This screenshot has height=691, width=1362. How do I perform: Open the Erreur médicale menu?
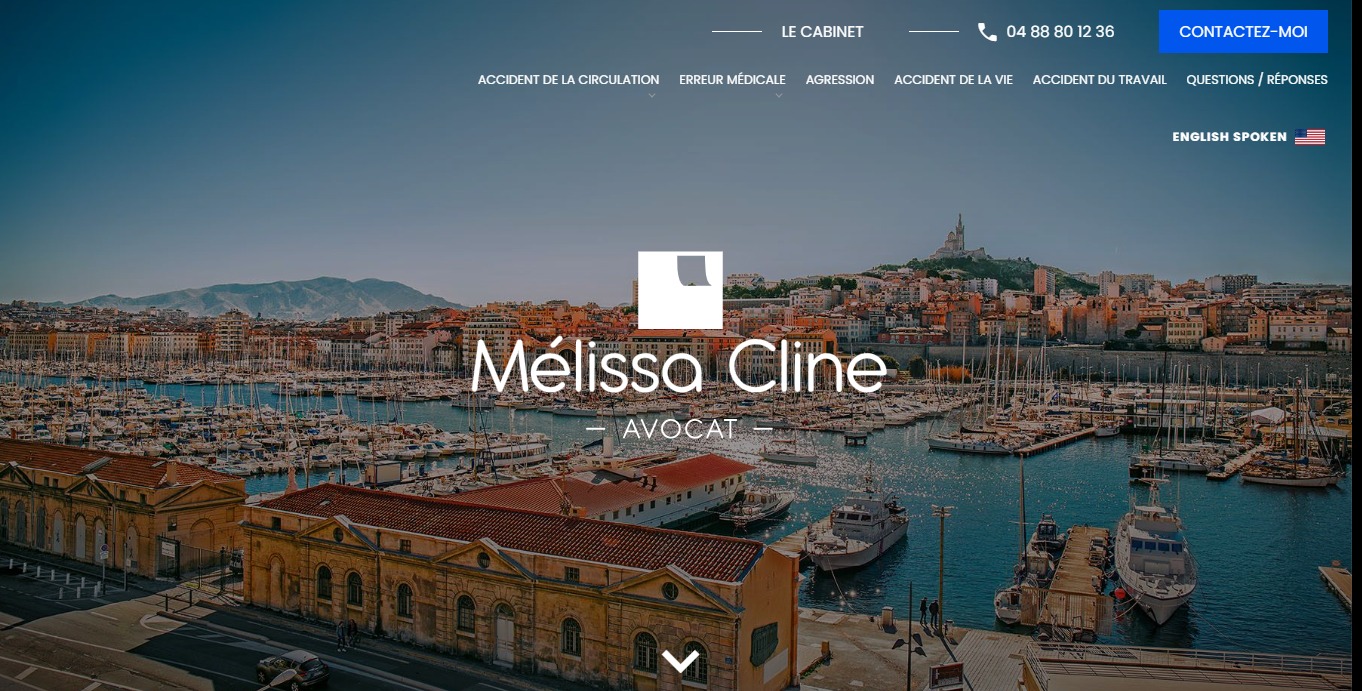732,80
